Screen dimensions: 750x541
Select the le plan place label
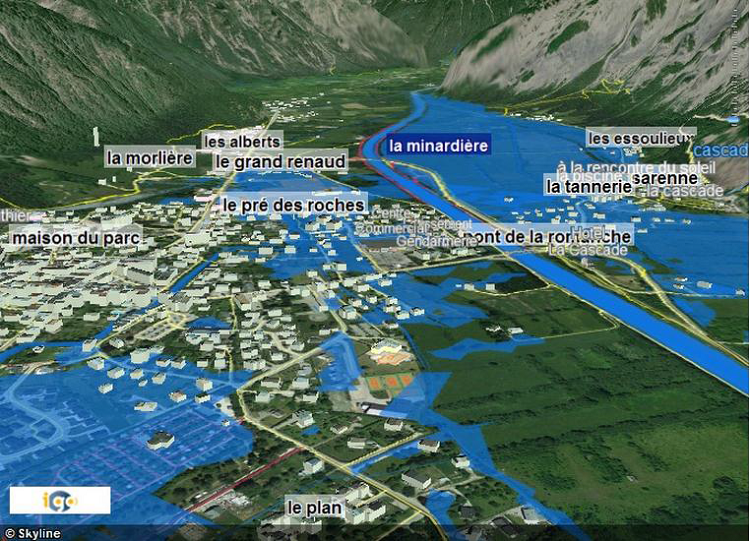pyautogui.click(x=314, y=508)
